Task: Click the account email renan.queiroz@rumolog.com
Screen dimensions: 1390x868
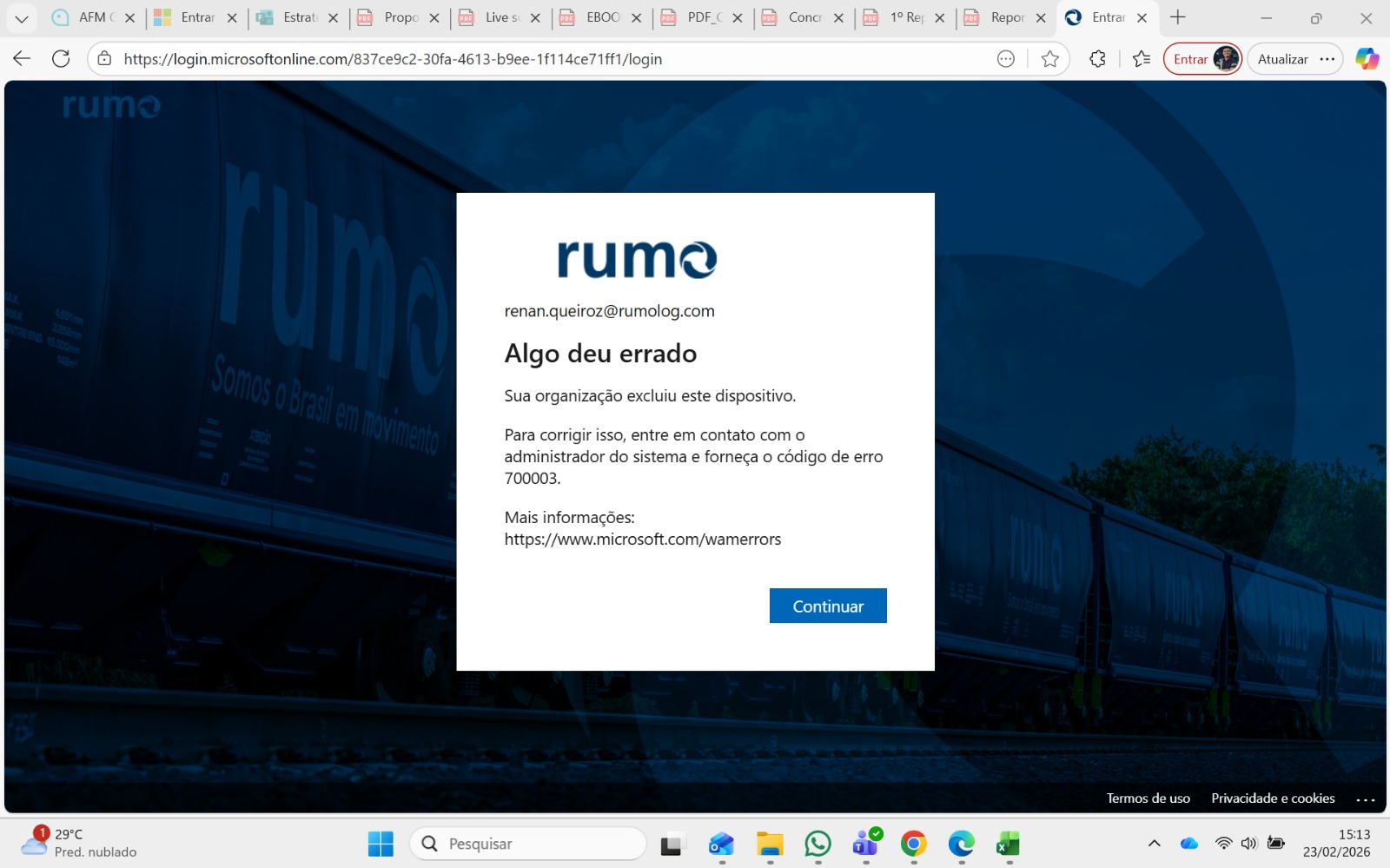Action: tap(609, 311)
